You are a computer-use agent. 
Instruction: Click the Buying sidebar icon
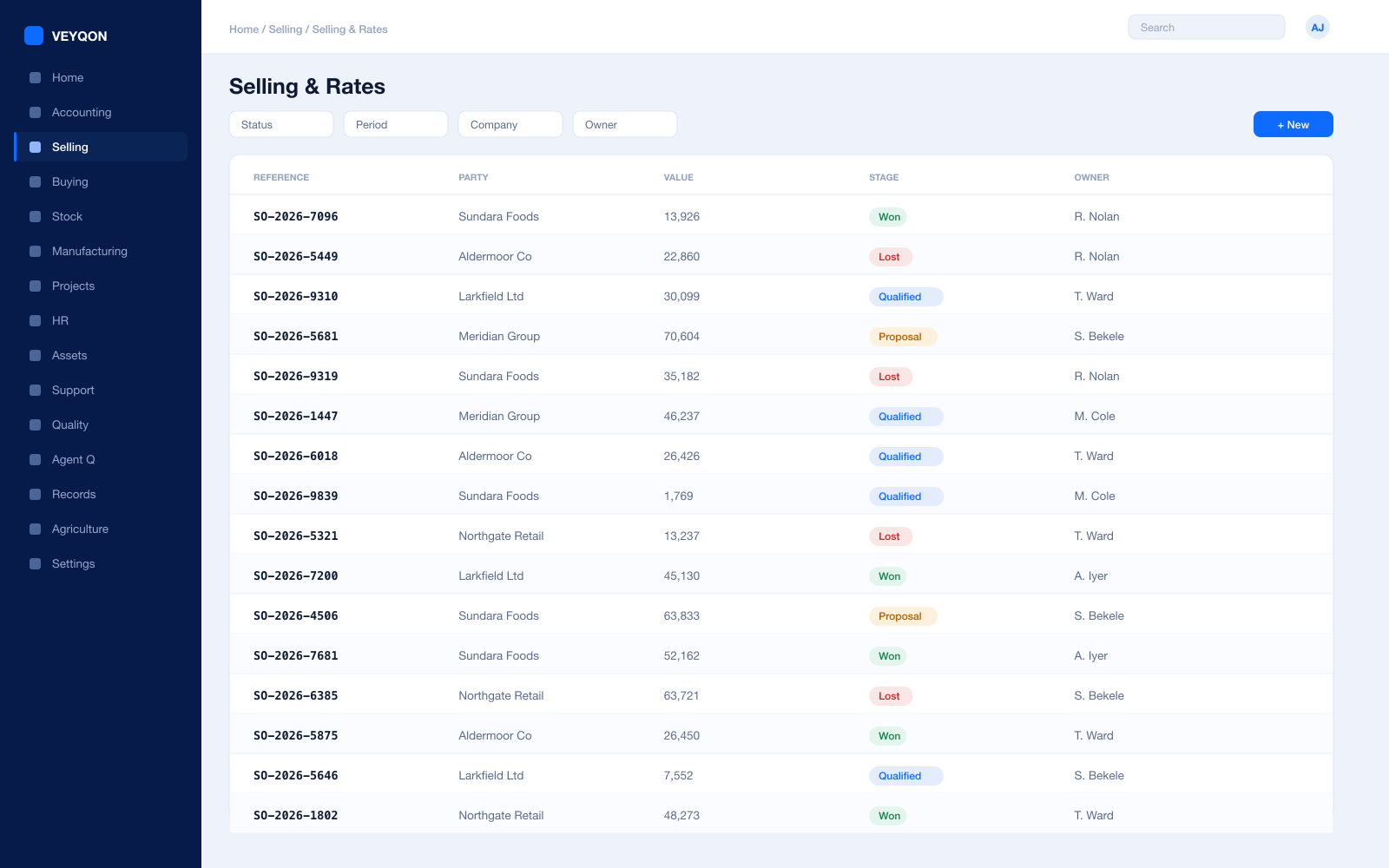pyautogui.click(x=35, y=181)
